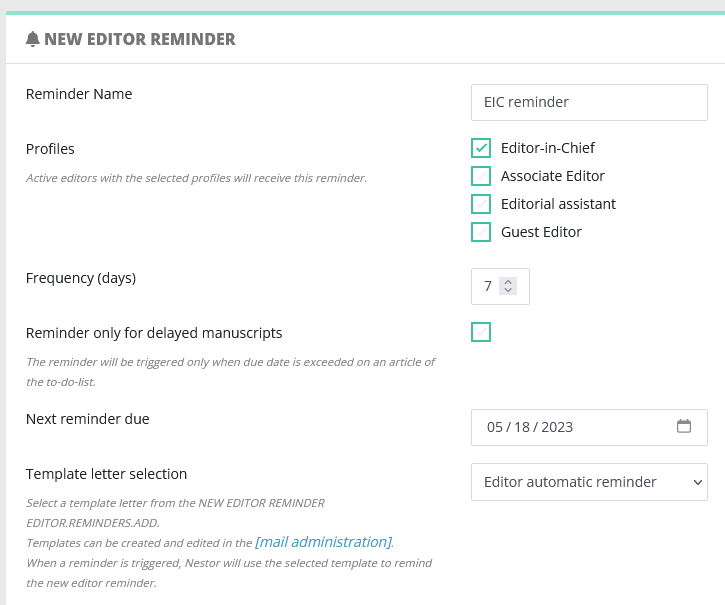
Task: Select the Guest Editor profile checkbox
Action: (x=481, y=232)
